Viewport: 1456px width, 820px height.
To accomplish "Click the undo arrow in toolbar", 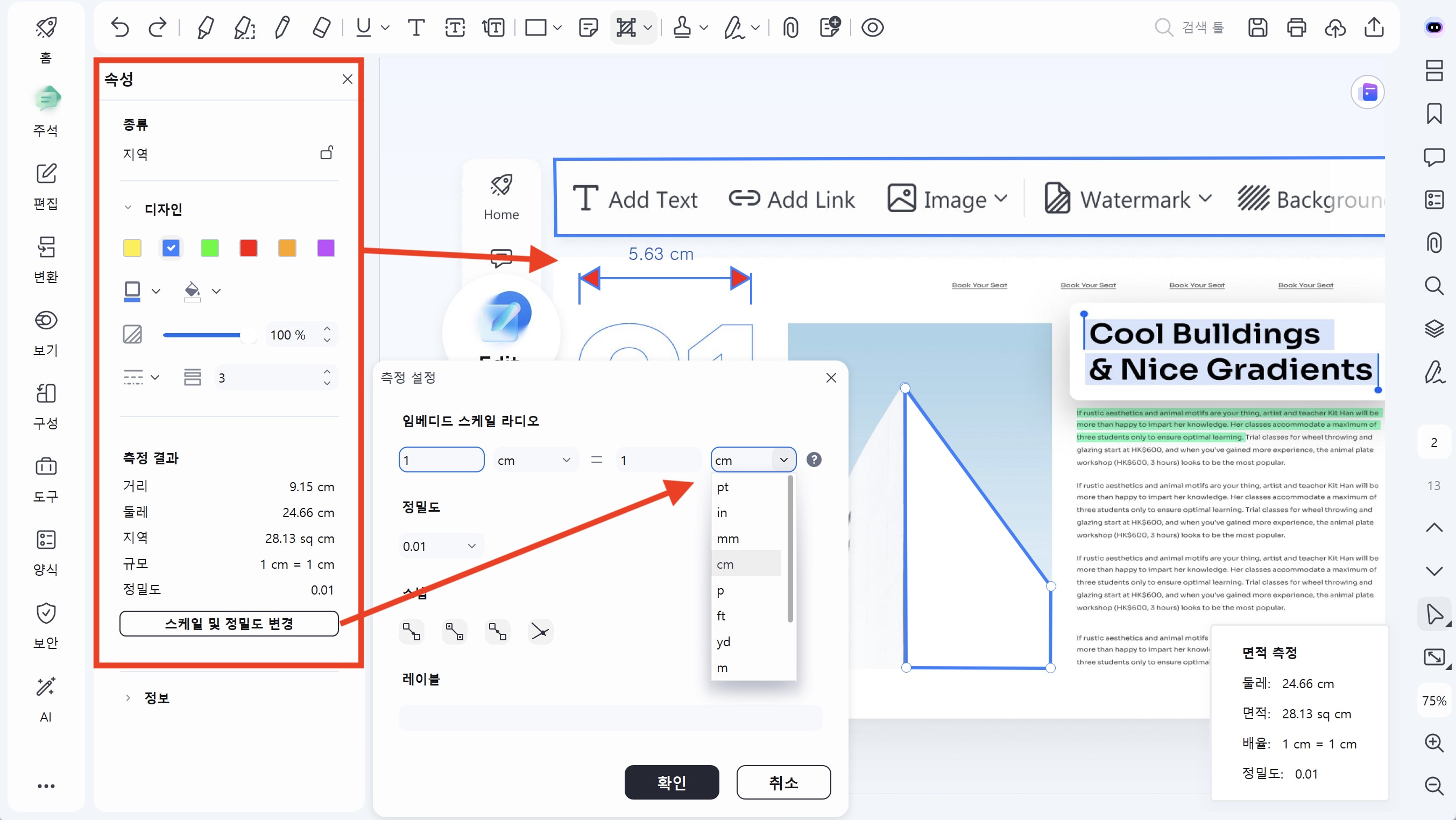I will [119, 27].
